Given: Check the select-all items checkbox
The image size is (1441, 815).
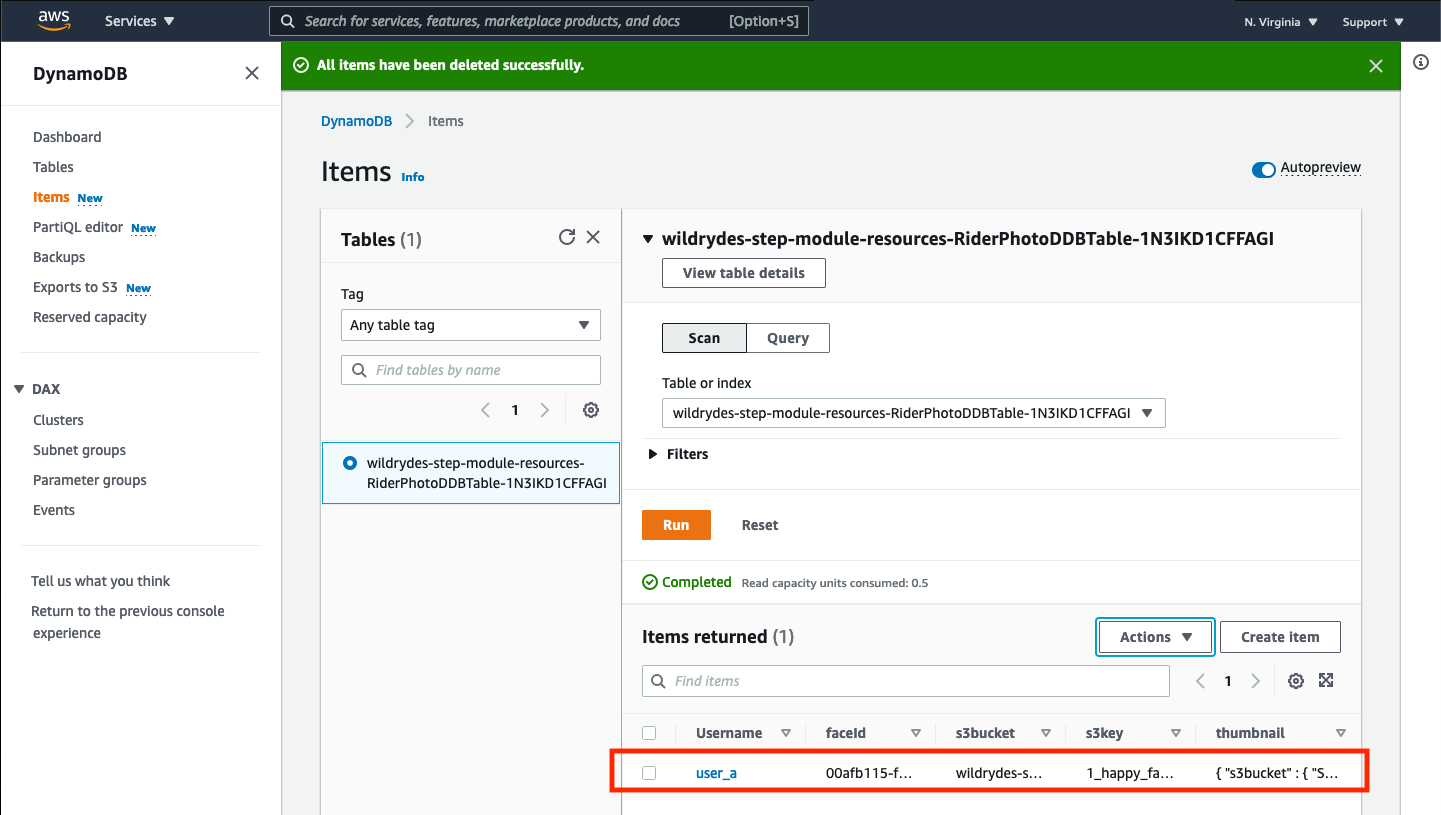Looking at the screenshot, I should [649, 733].
